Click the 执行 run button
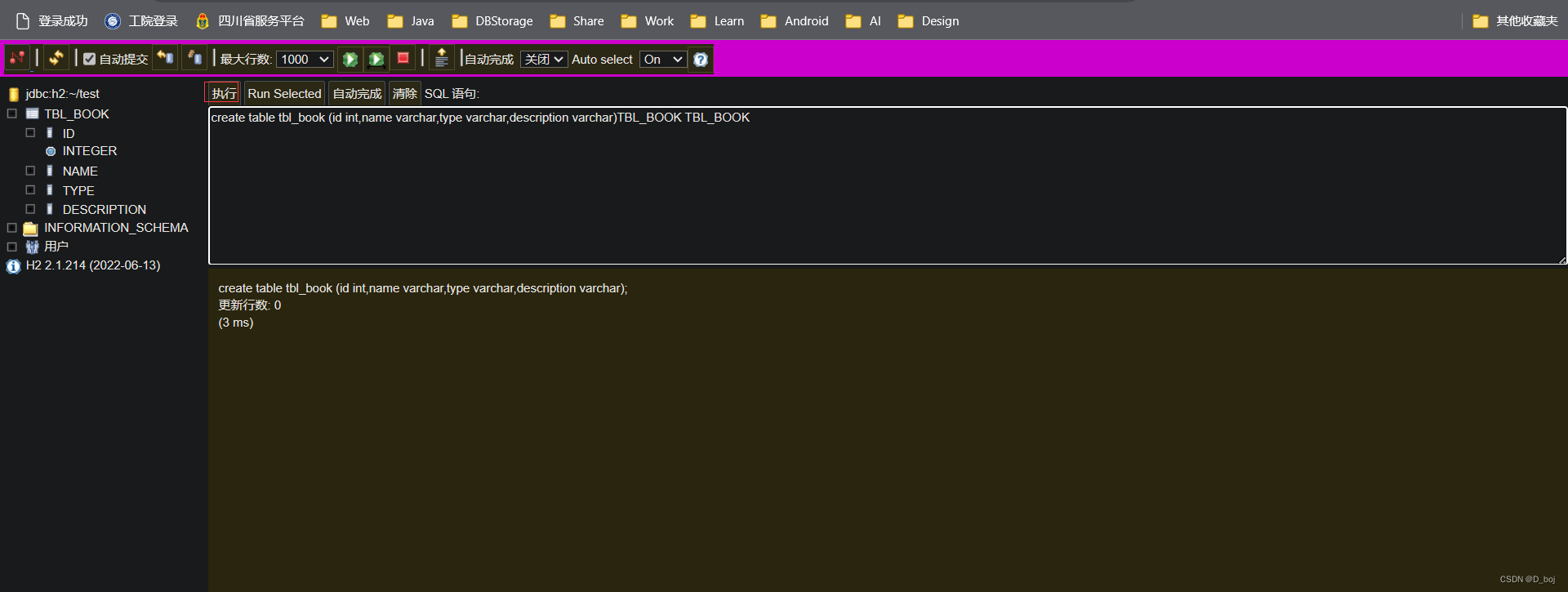Viewport: 1568px width, 592px height. point(222,93)
